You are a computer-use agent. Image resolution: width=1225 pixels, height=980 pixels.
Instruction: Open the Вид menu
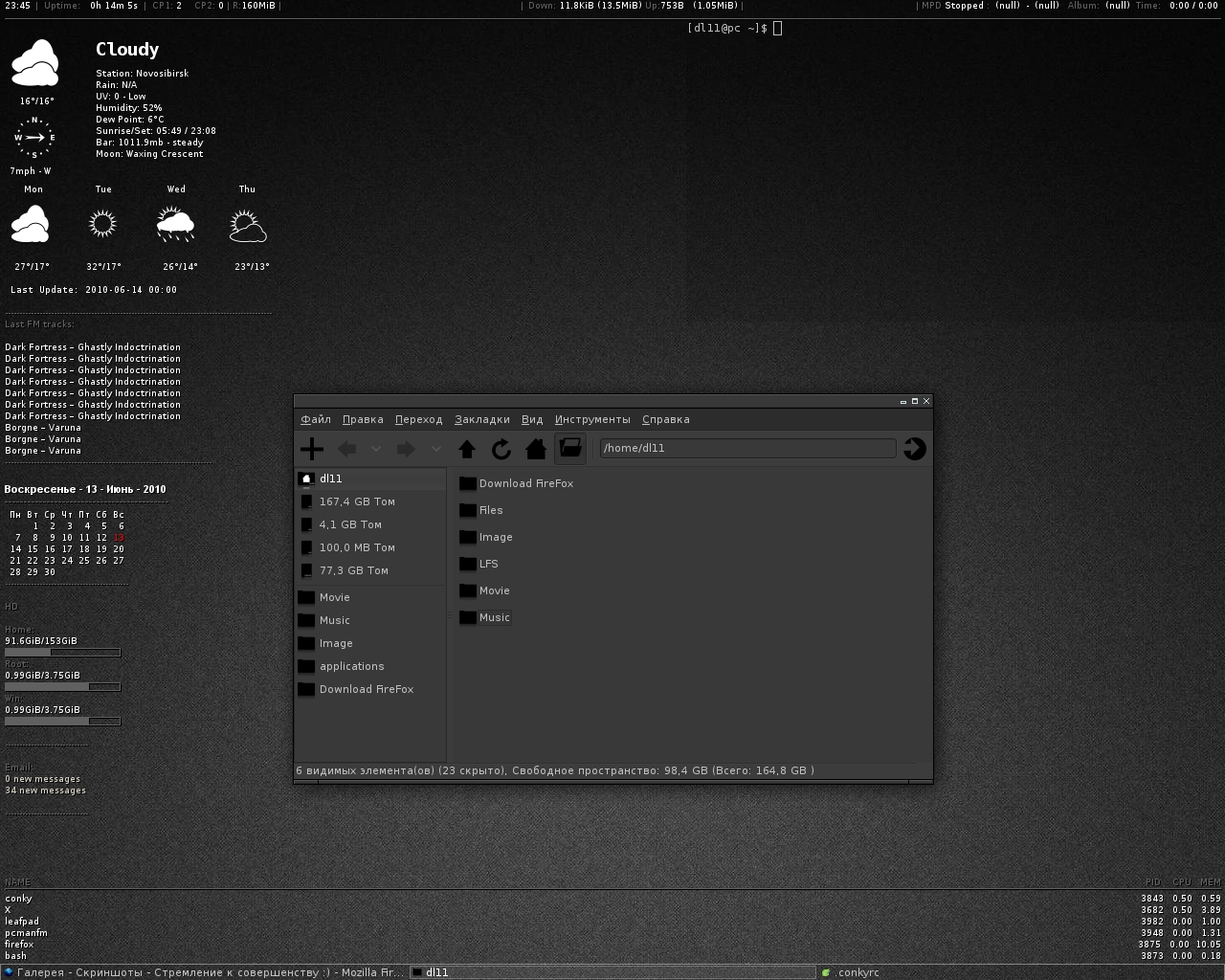pyautogui.click(x=532, y=419)
